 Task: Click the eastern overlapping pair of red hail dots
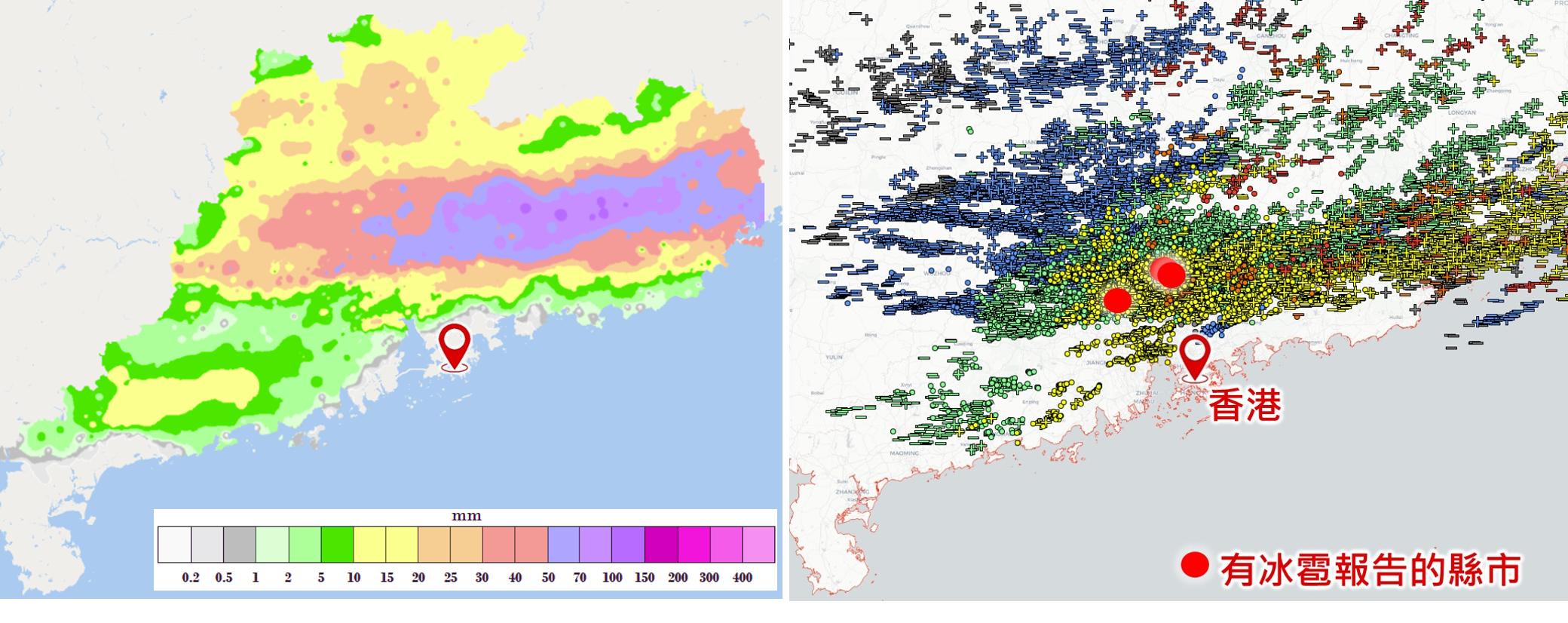pyautogui.click(x=1168, y=272)
